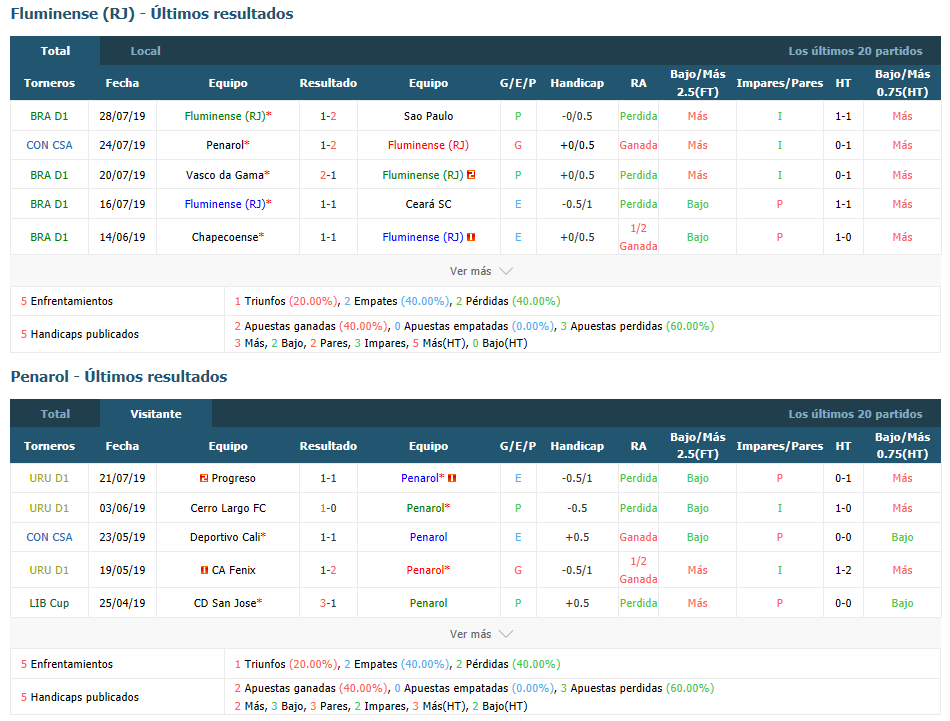The image size is (950, 721).
Task: Click yellow card icon beside CA Fenix
Action: pyautogui.click(x=204, y=570)
